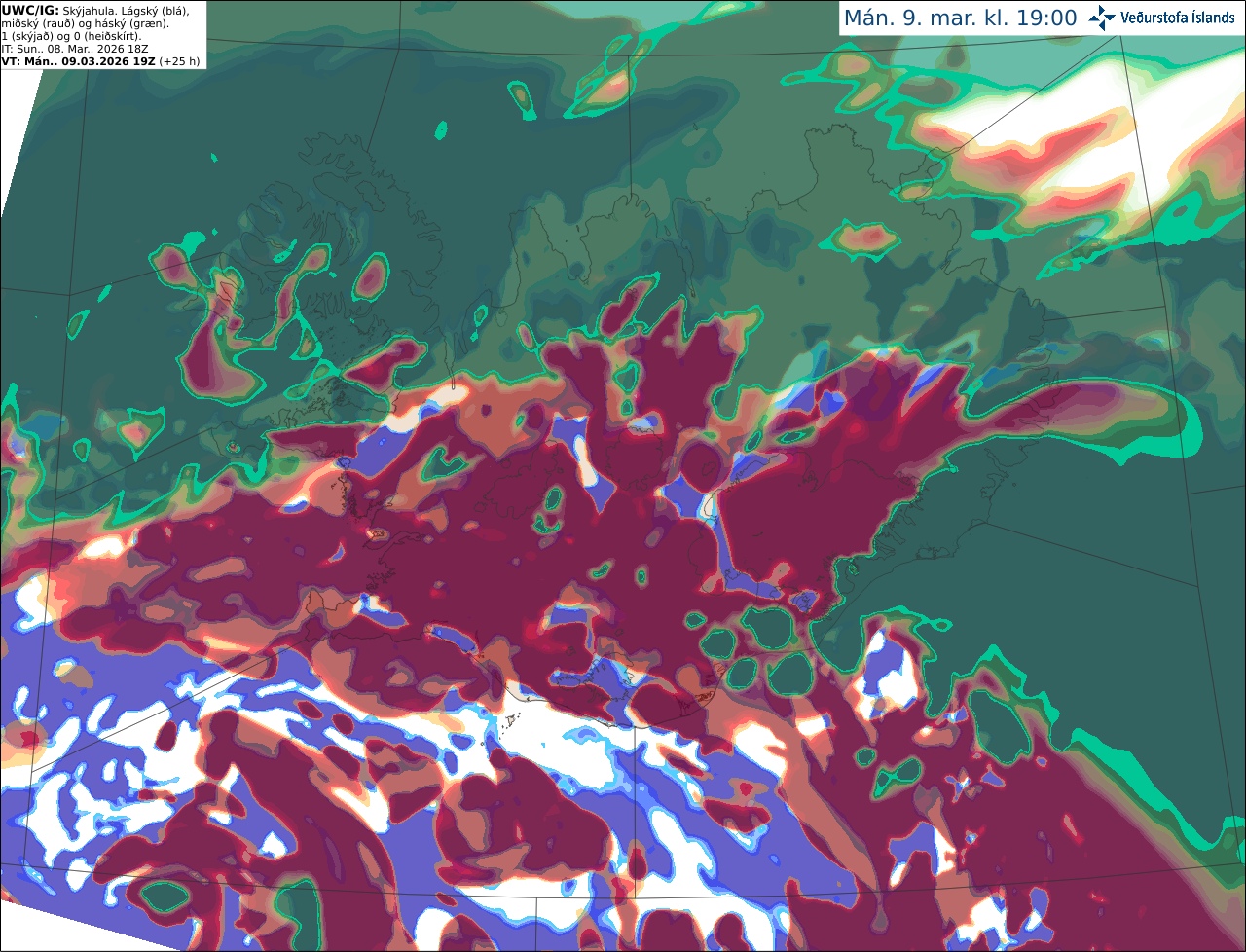Image resolution: width=1246 pixels, height=952 pixels.
Task: Click the 'VT: Mán.. 09.03.2026 19Z' valid time line
Action: tap(79, 61)
